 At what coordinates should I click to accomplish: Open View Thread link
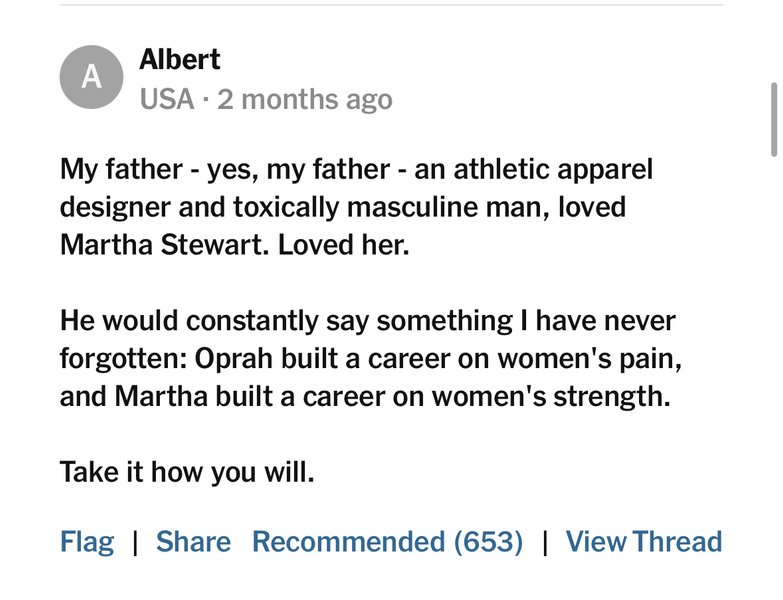644,542
